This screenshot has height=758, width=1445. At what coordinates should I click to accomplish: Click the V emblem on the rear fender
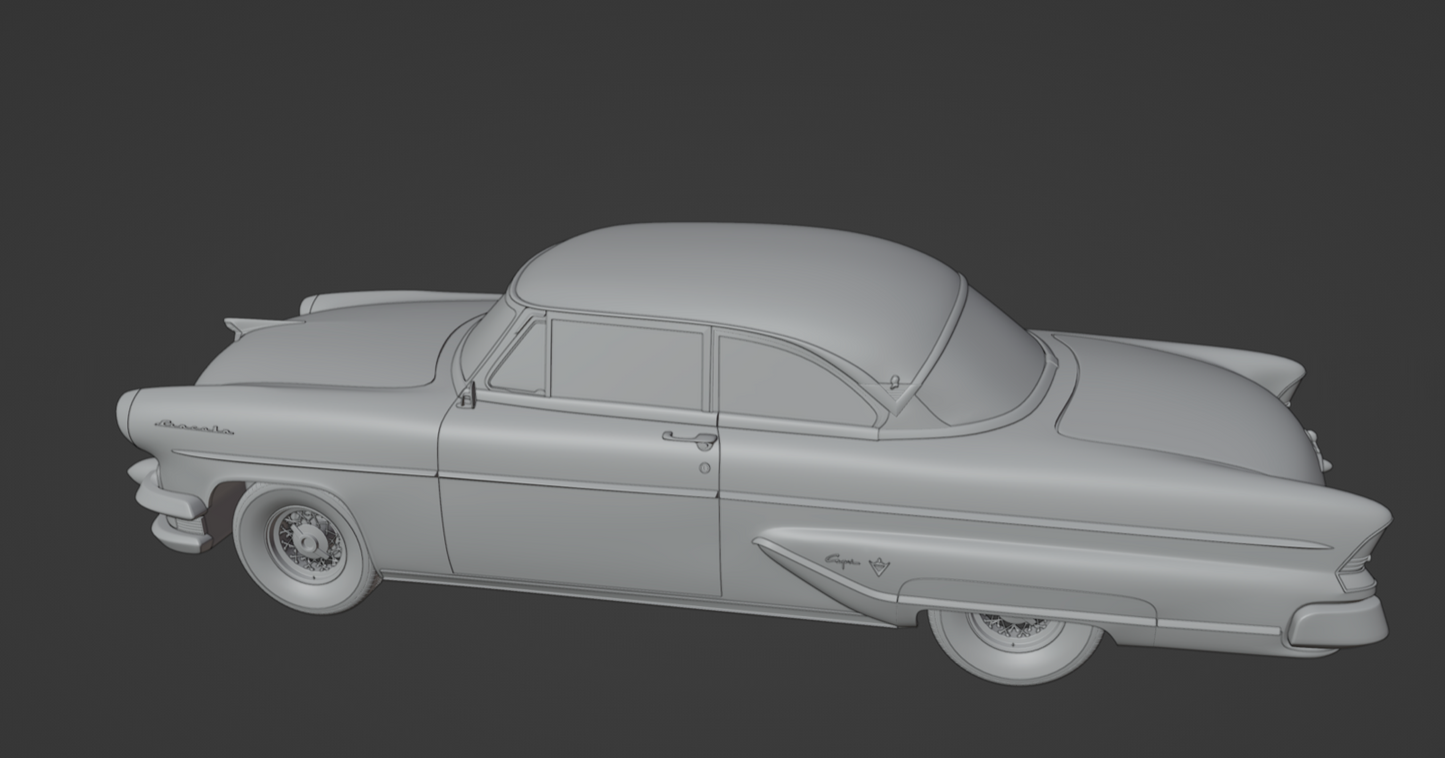coord(878,567)
